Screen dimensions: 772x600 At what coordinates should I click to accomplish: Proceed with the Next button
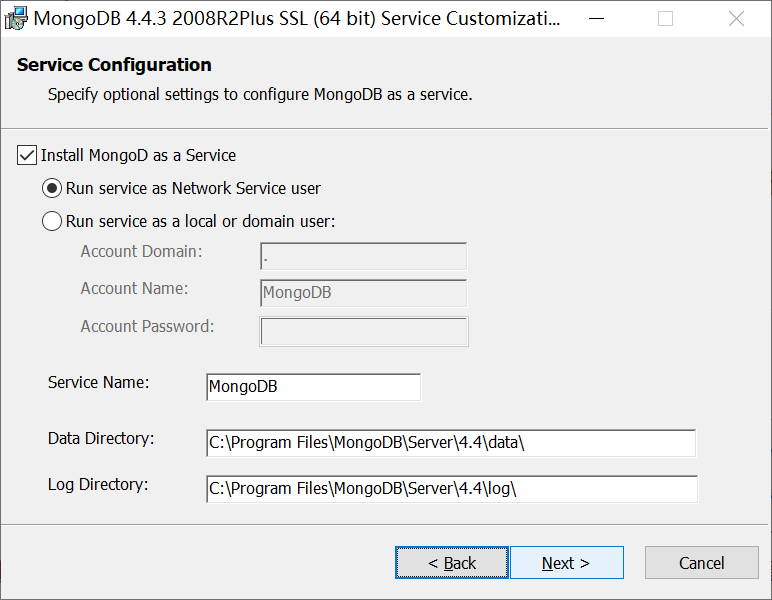(x=567, y=563)
